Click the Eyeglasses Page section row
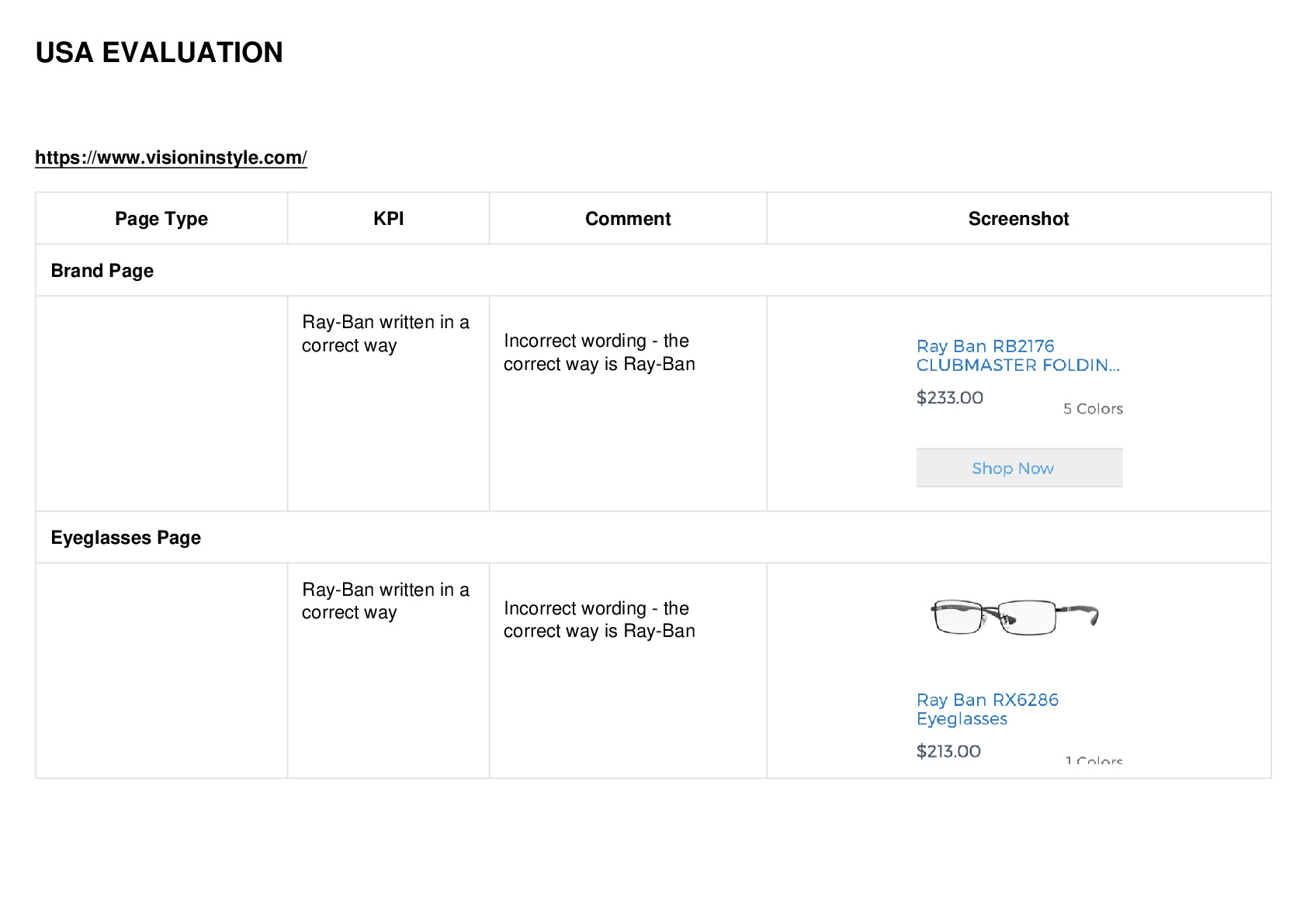The height and width of the screenshot is (924, 1307). click(x=653, y=538)
